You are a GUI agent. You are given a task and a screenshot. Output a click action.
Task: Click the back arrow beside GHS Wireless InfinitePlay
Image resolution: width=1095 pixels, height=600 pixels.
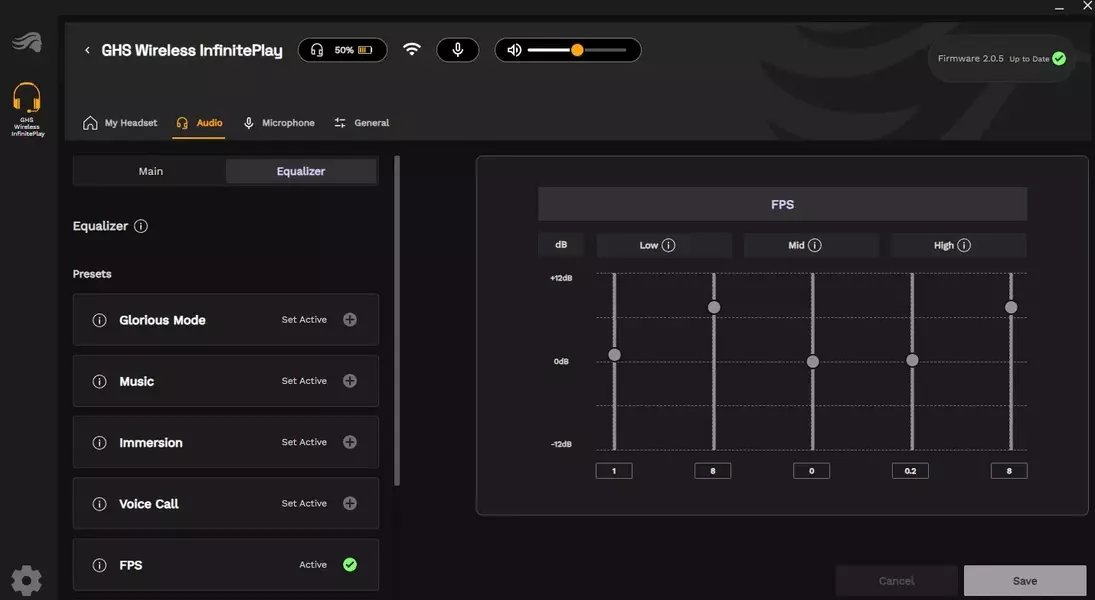pyautogui.click(x=87, y=50)
